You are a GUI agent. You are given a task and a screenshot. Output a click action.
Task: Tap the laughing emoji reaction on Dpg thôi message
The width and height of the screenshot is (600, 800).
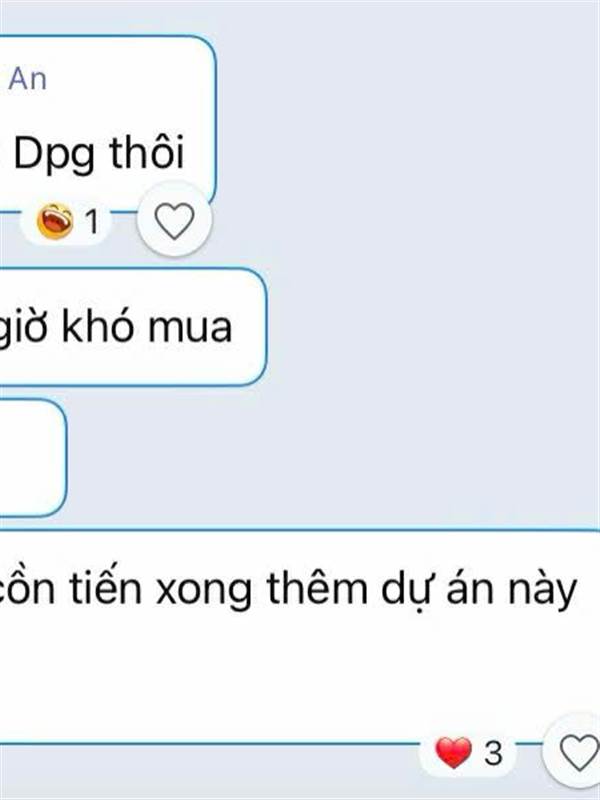point(55,221)
